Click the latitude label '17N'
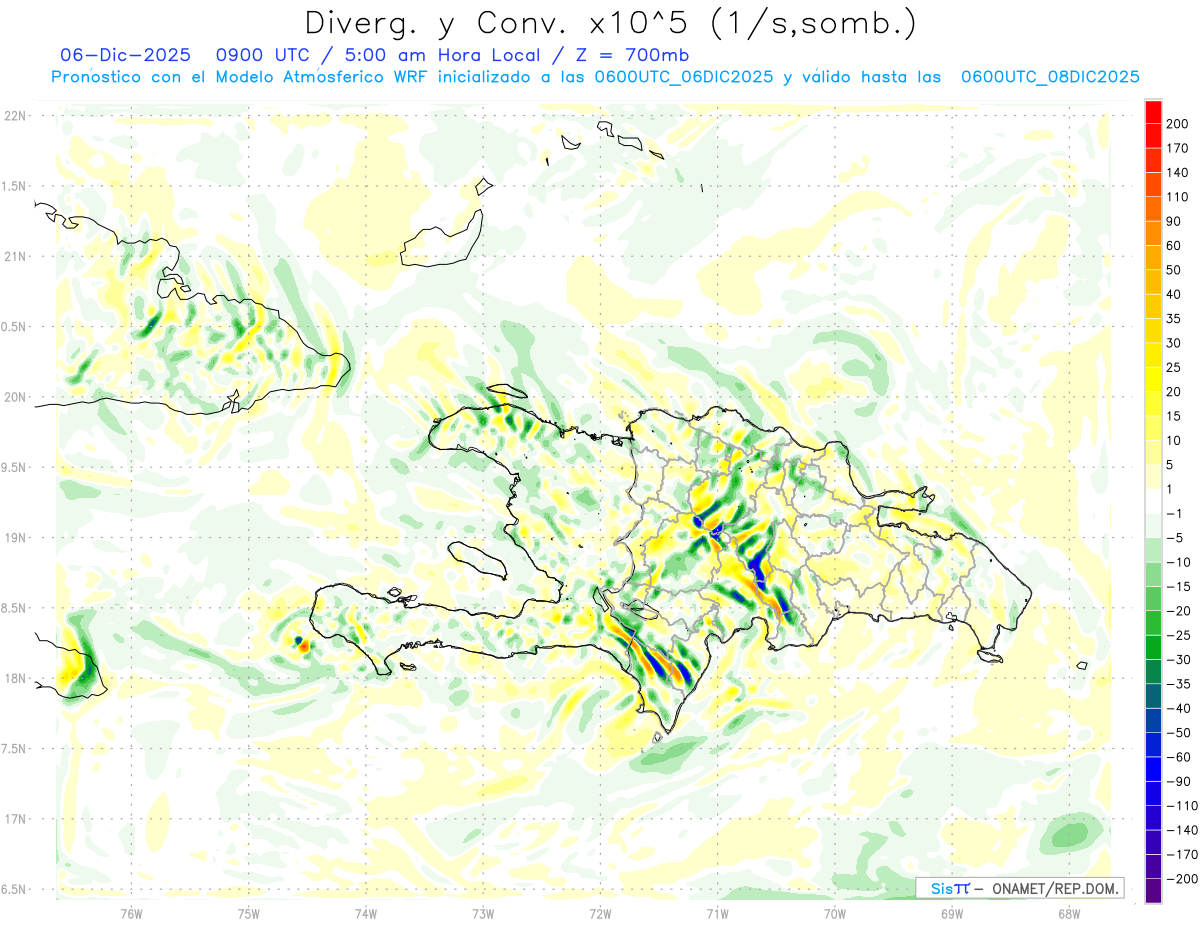This screenshot has height=927, width=1200. click(14, 819)
